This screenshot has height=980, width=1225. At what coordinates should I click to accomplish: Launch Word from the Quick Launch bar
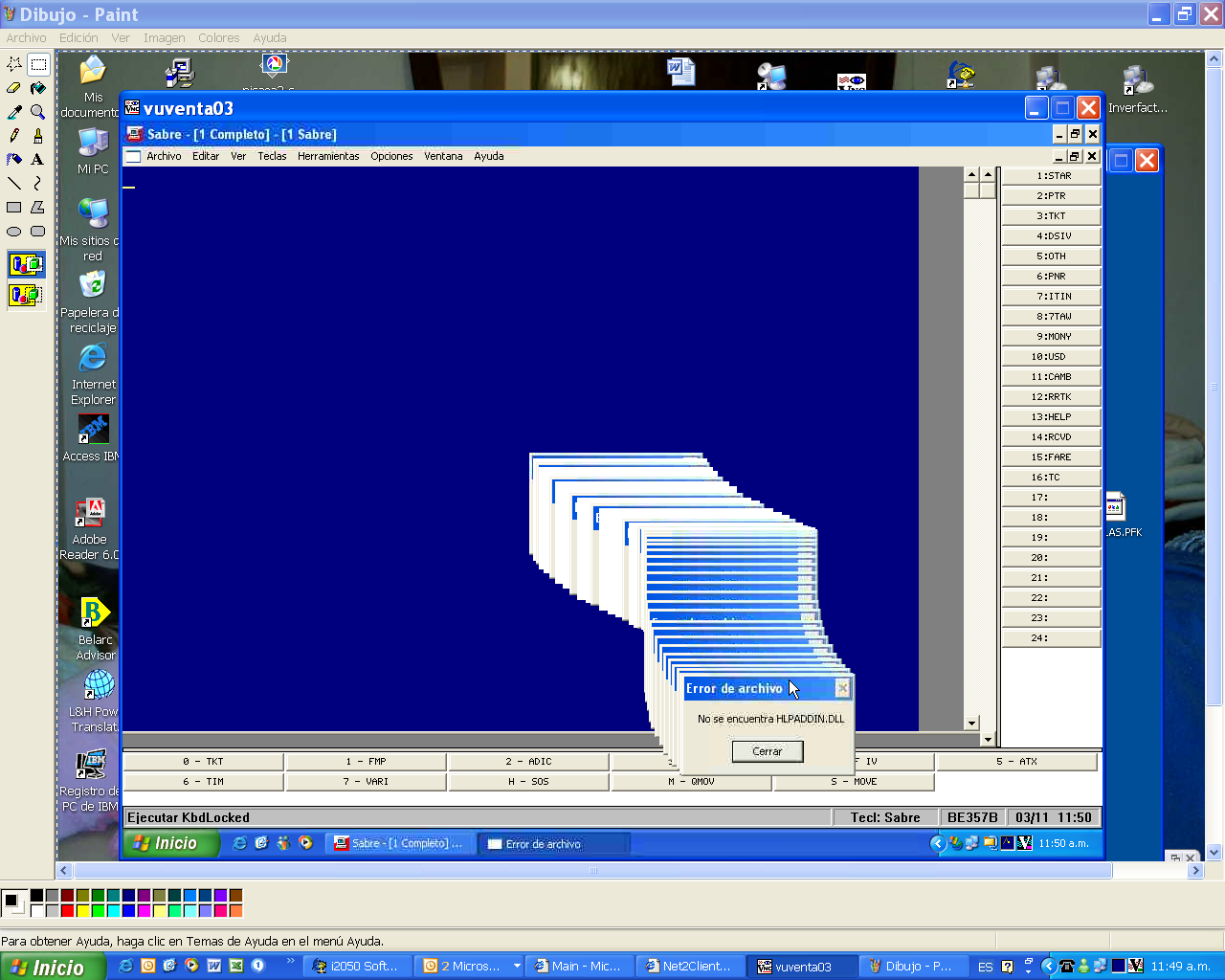click(x=214, y=967)
